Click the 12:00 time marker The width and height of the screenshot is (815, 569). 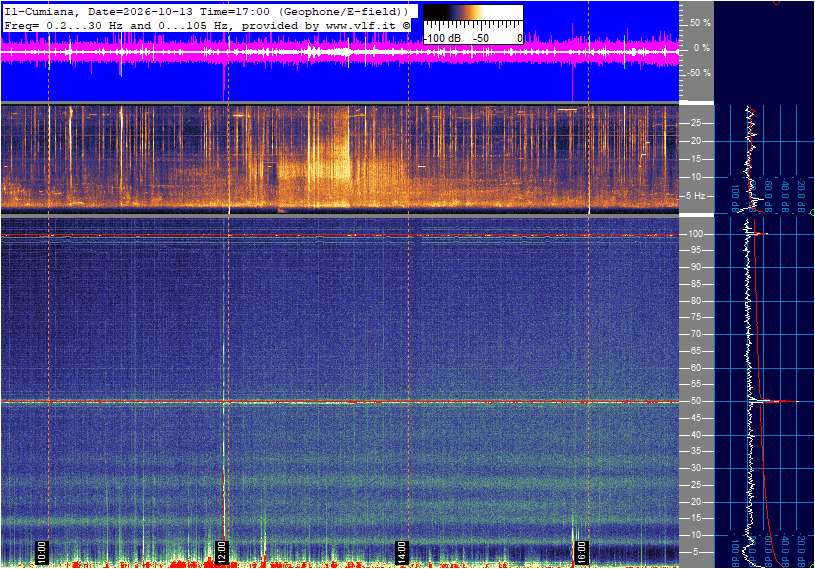221,552
